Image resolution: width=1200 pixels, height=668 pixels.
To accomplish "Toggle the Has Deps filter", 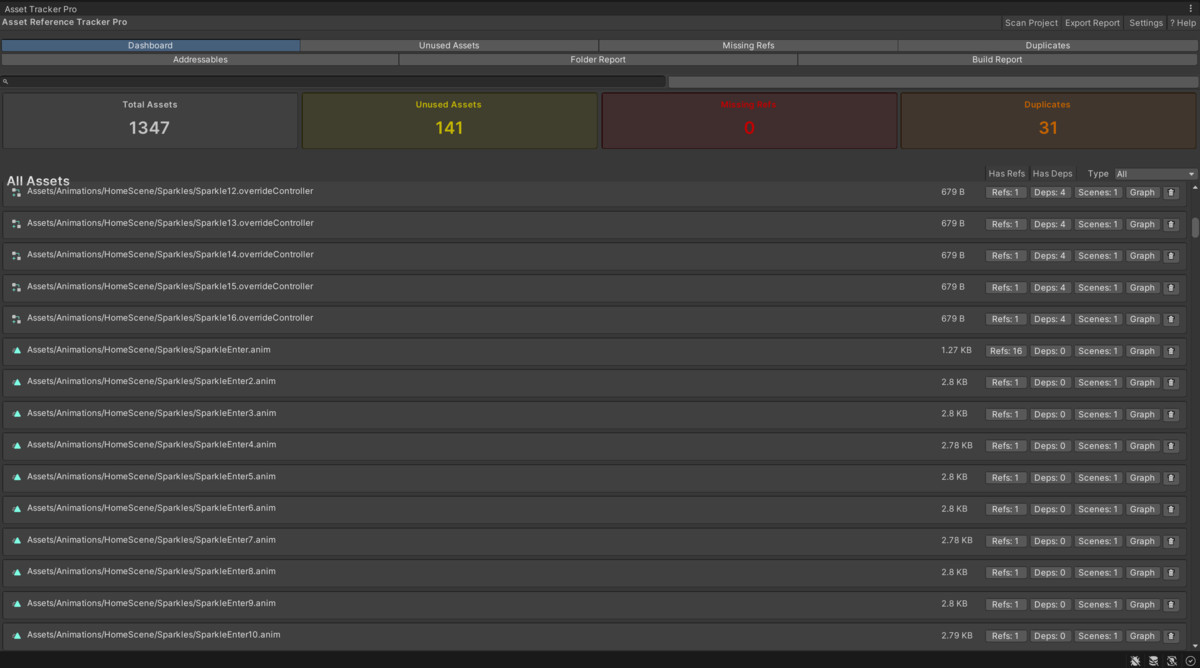I will tap(1052, 173).
